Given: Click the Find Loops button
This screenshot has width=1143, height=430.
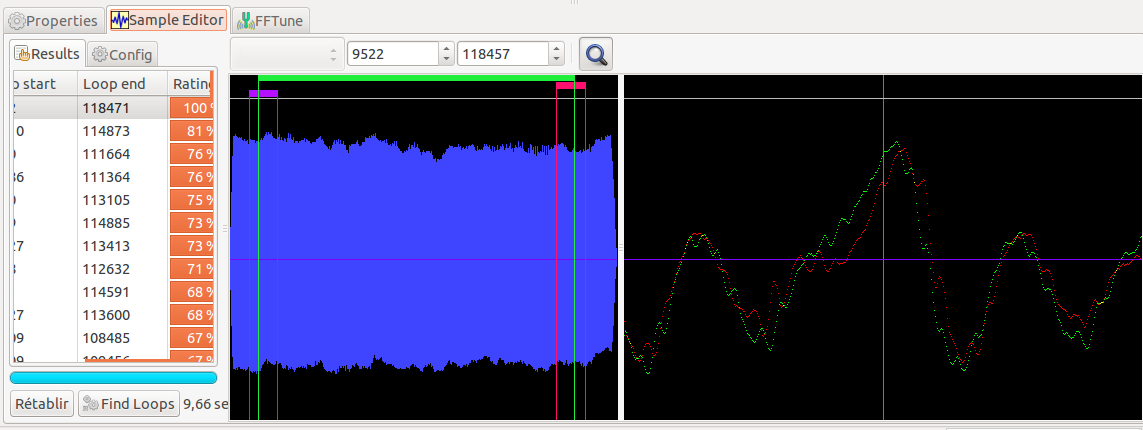Looking at the screenshot, I should (129, 403).
